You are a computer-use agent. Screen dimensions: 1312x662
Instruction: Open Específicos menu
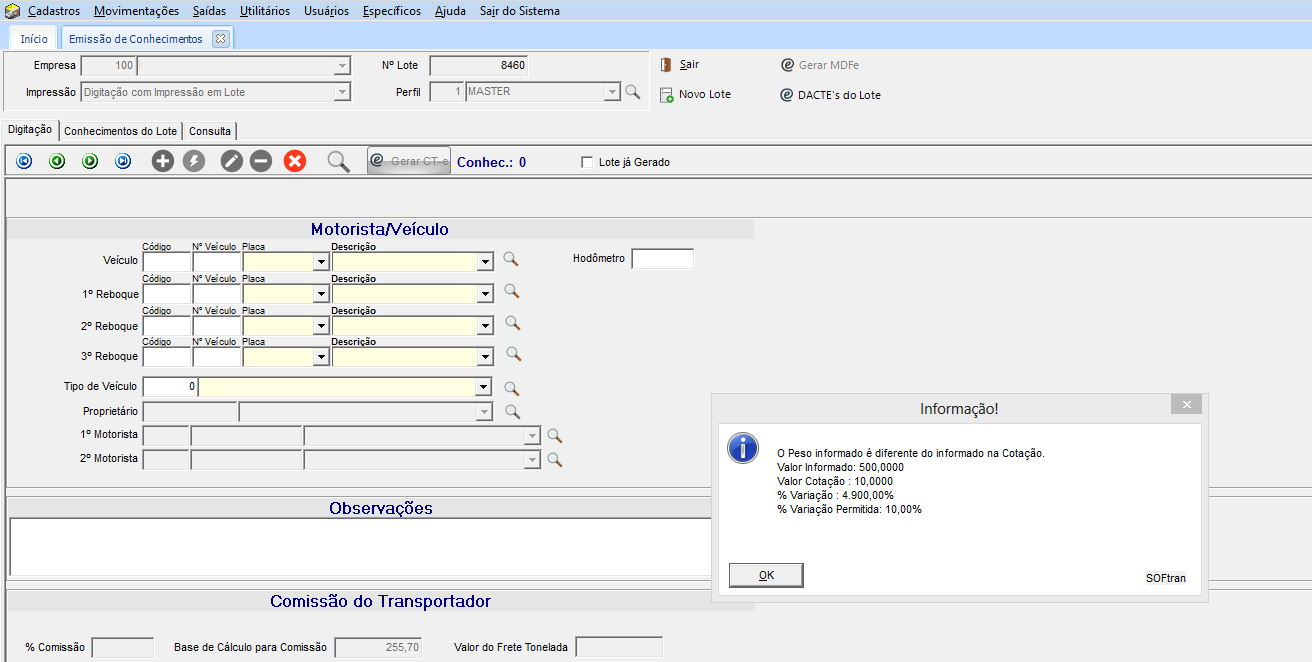pyautogui.click(x=392, y=11)
